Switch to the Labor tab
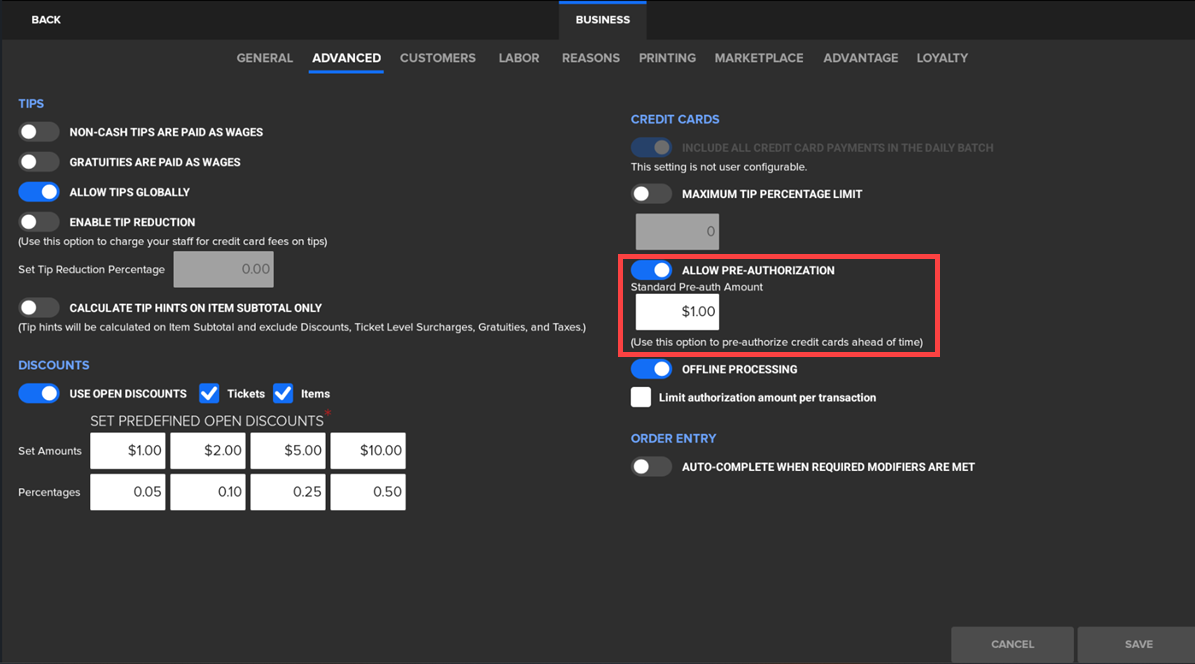Screen dimensions: 1195x664 click(x=519, y=58)
